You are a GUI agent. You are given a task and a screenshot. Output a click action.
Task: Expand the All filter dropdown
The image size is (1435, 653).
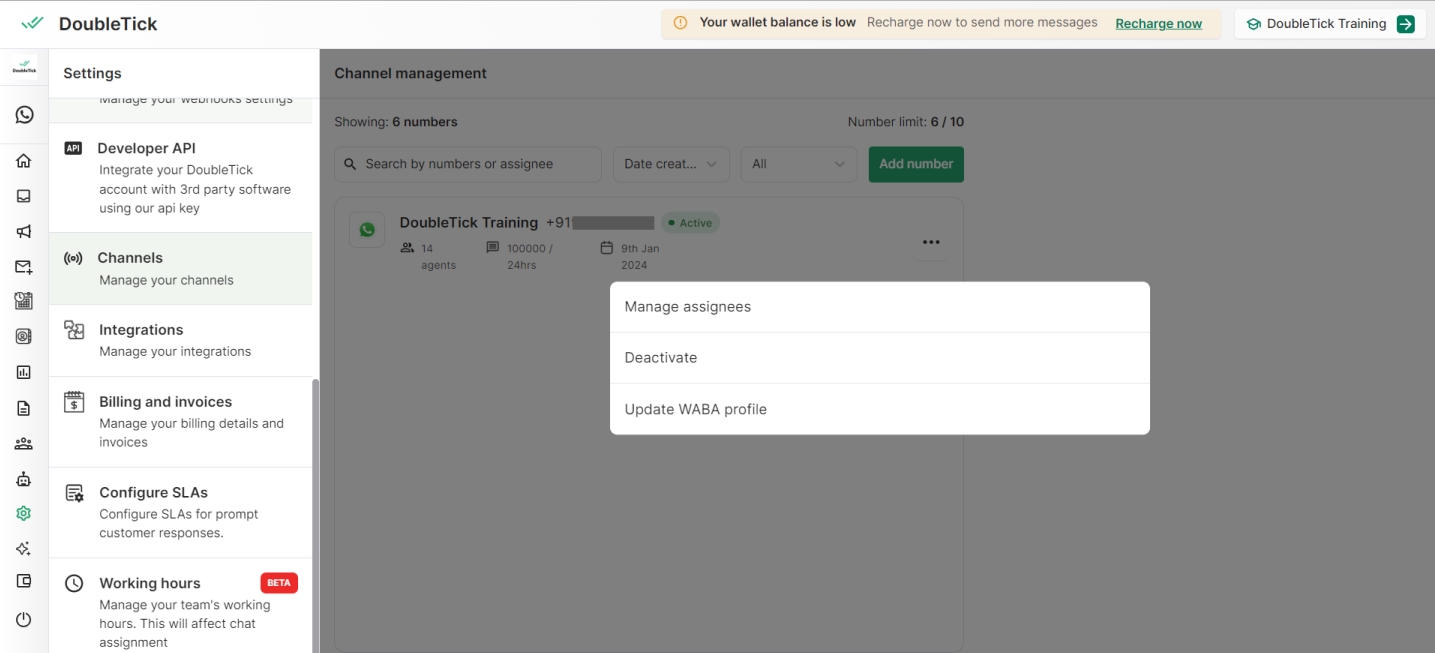[798, 164]
